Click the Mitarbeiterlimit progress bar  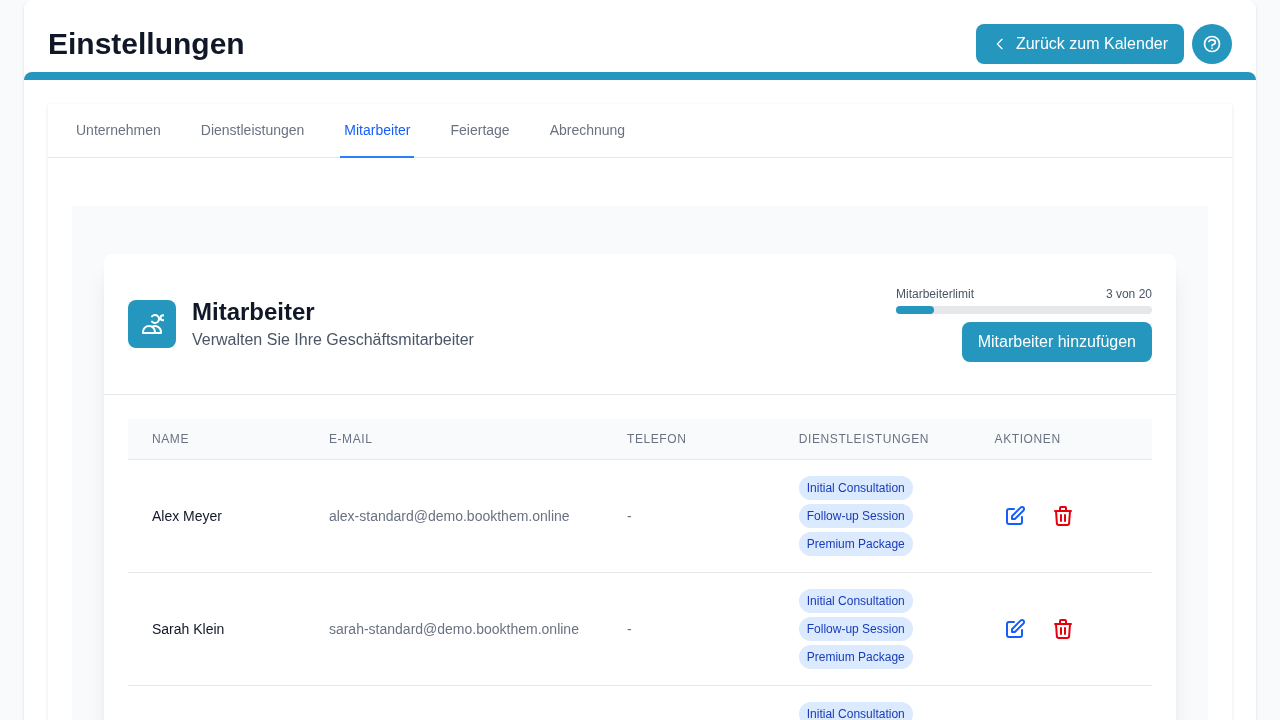pyautogui.click(x=1023, y=310)
